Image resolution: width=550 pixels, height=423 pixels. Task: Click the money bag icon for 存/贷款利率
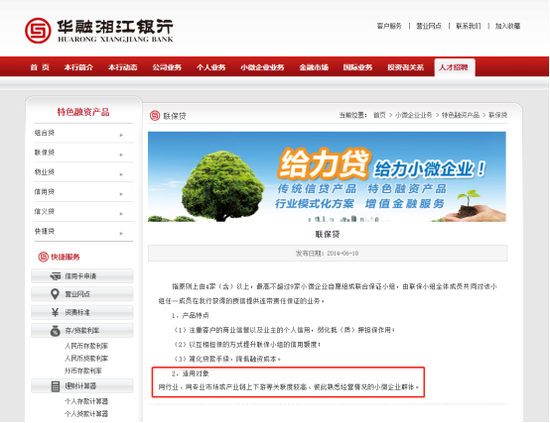[55, 331]
